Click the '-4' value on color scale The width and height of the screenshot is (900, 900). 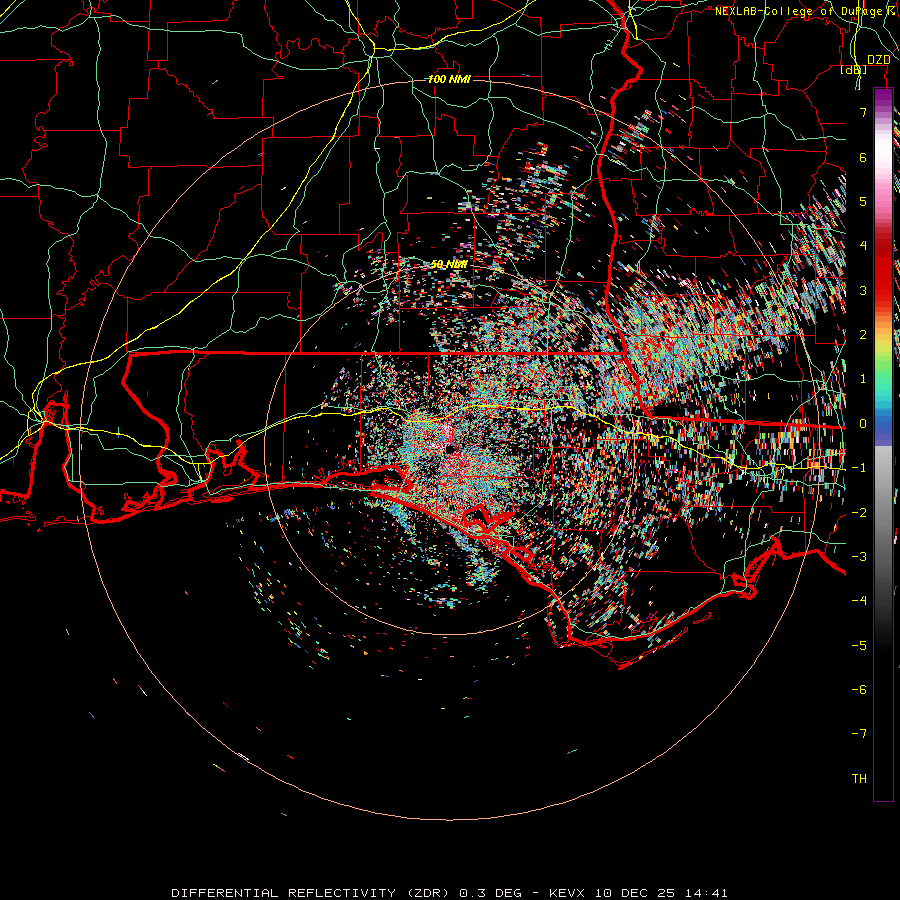click(859, 601)
